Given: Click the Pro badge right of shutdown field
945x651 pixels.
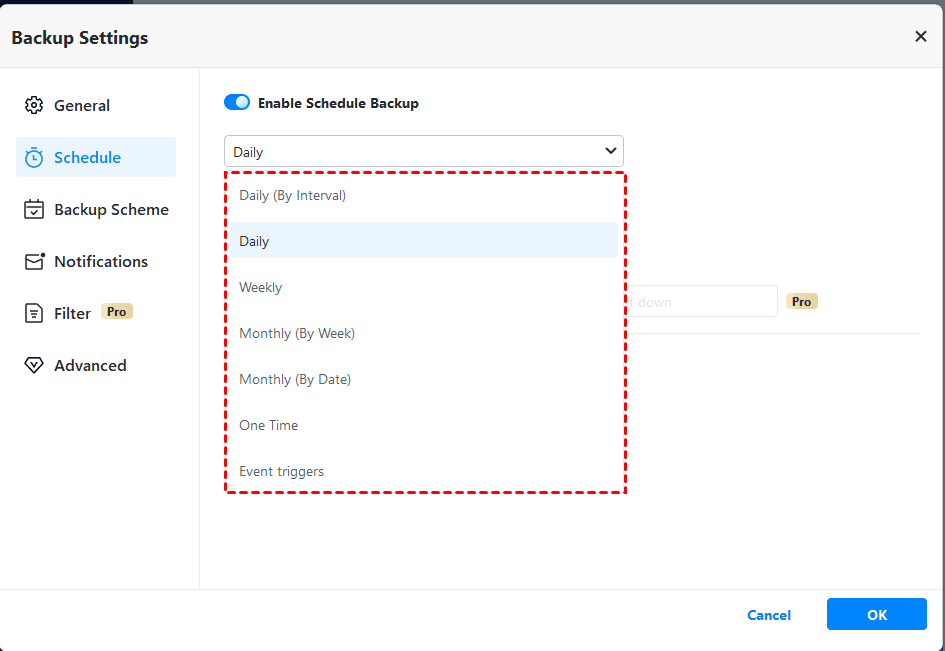Looking at the screenshot, I should (802, 301).
